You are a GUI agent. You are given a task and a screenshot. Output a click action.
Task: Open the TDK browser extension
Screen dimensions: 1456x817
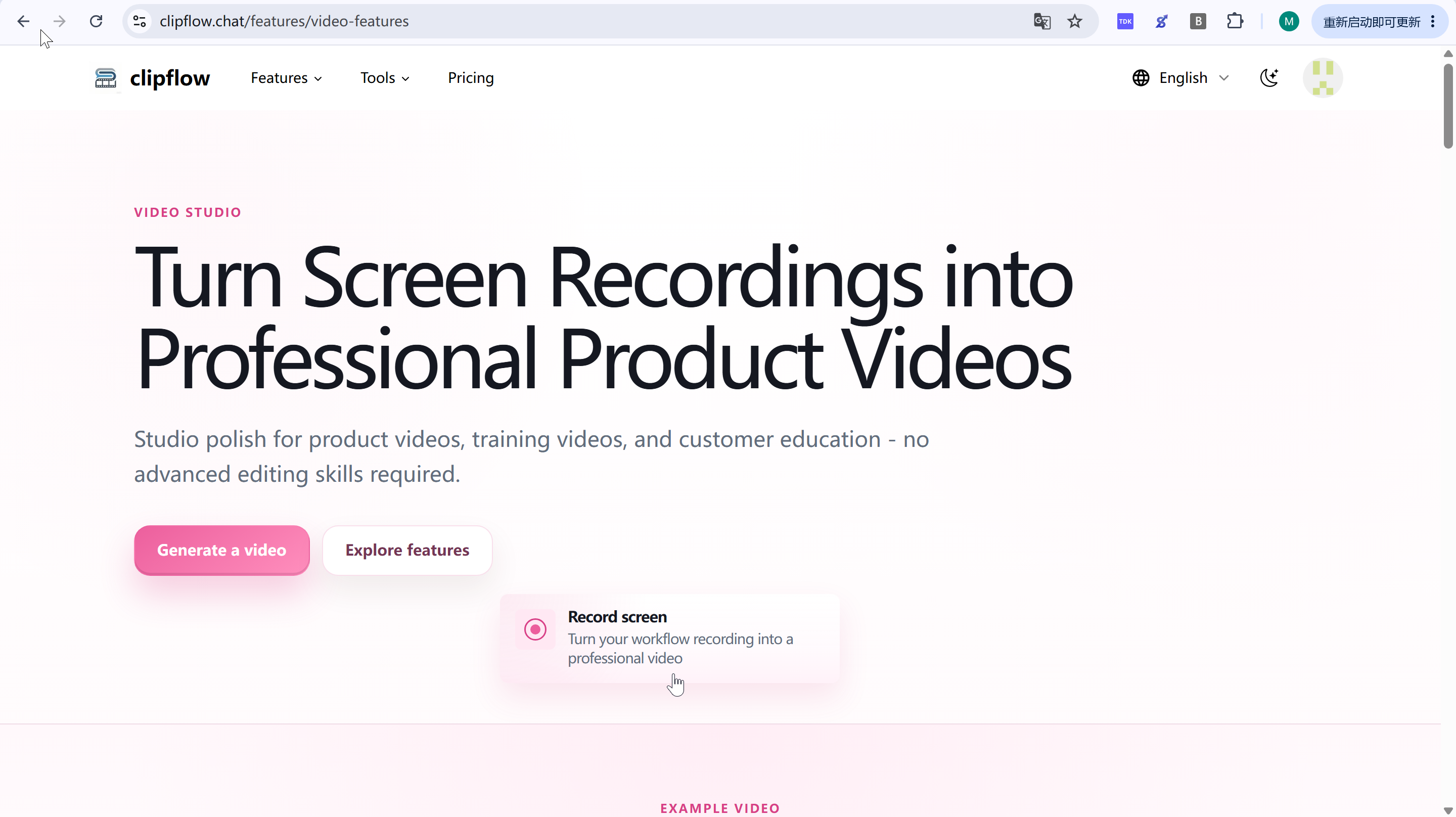point(1125,21)
